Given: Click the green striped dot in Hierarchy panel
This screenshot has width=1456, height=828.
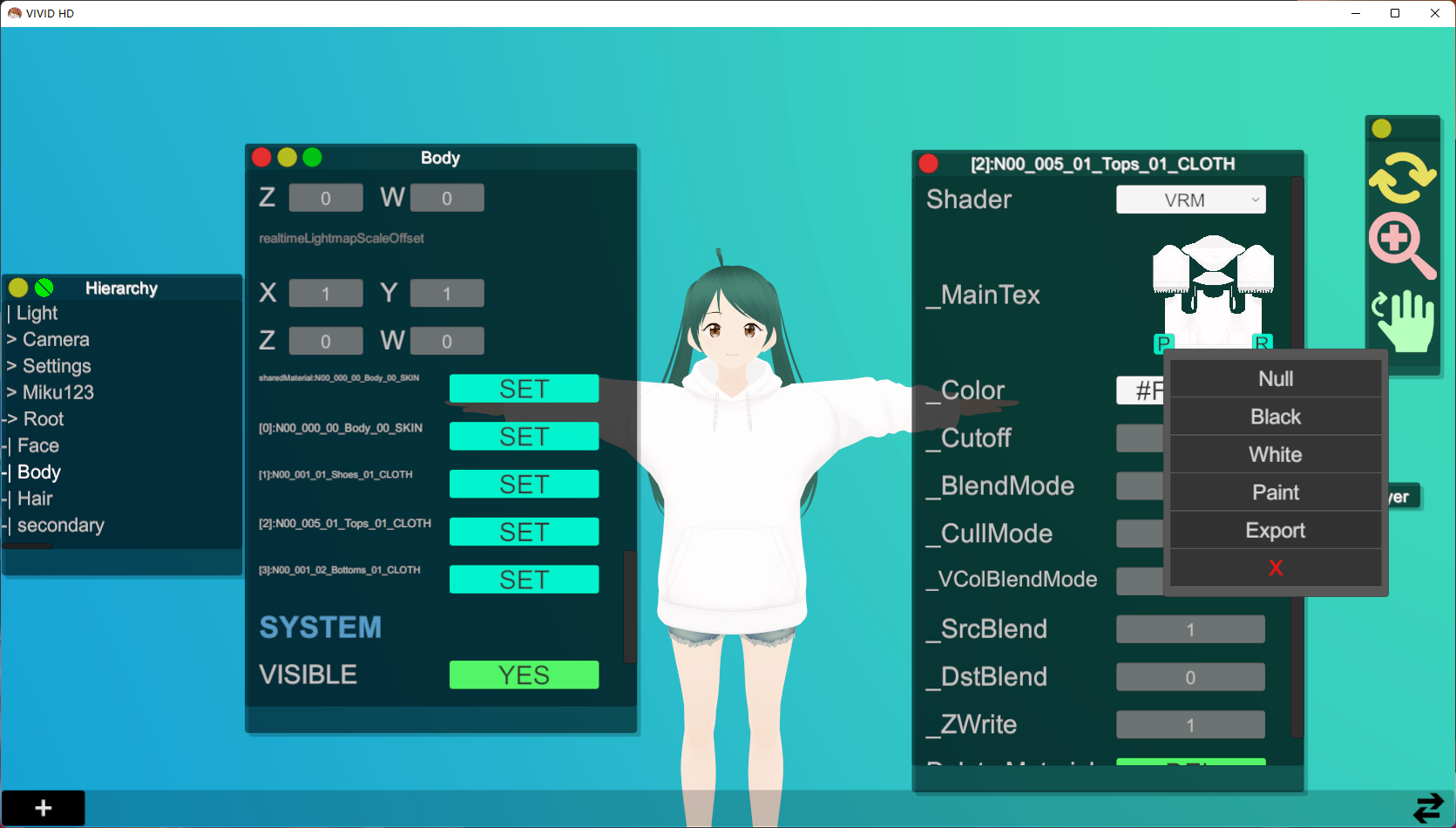Looking at the screenshot, I should pyautogui.click(x=44, y=288).
